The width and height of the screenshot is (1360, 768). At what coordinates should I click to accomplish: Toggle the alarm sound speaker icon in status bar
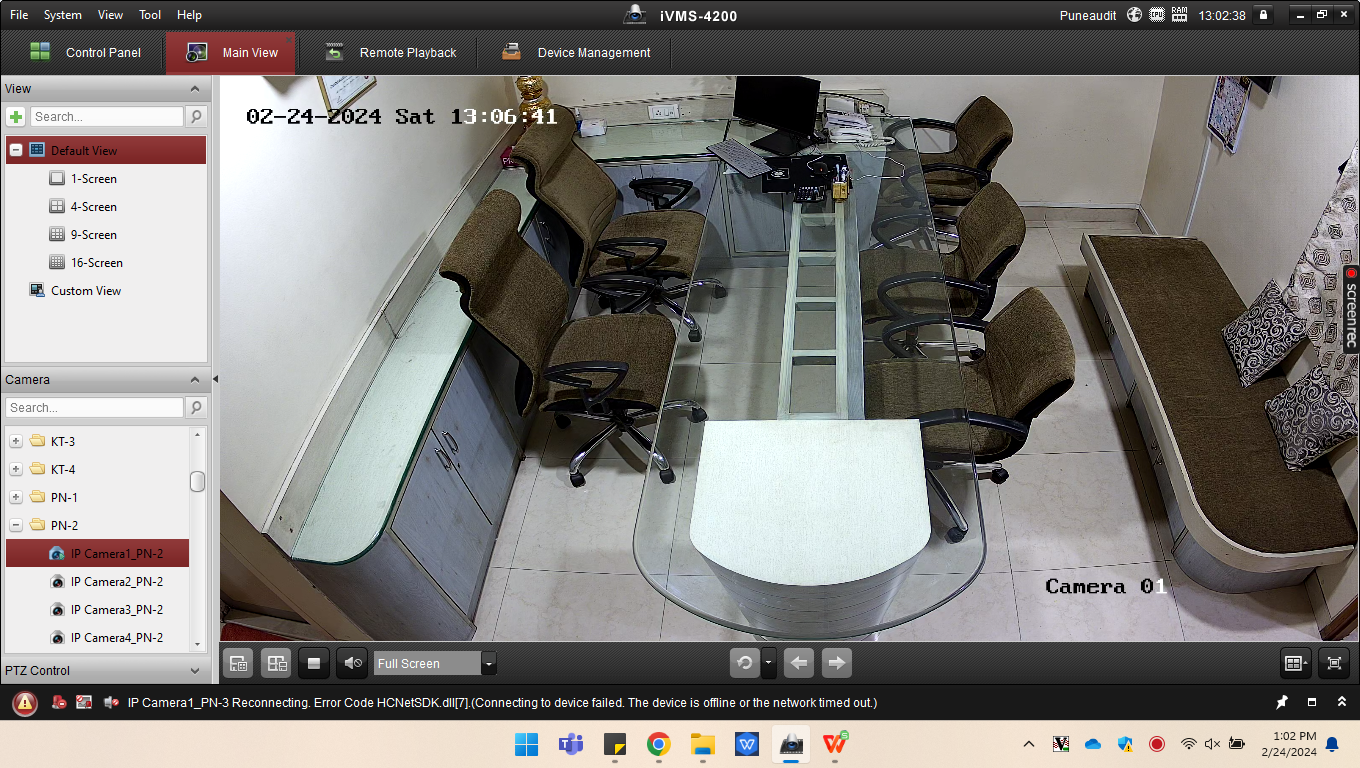[x=111, y=703]
